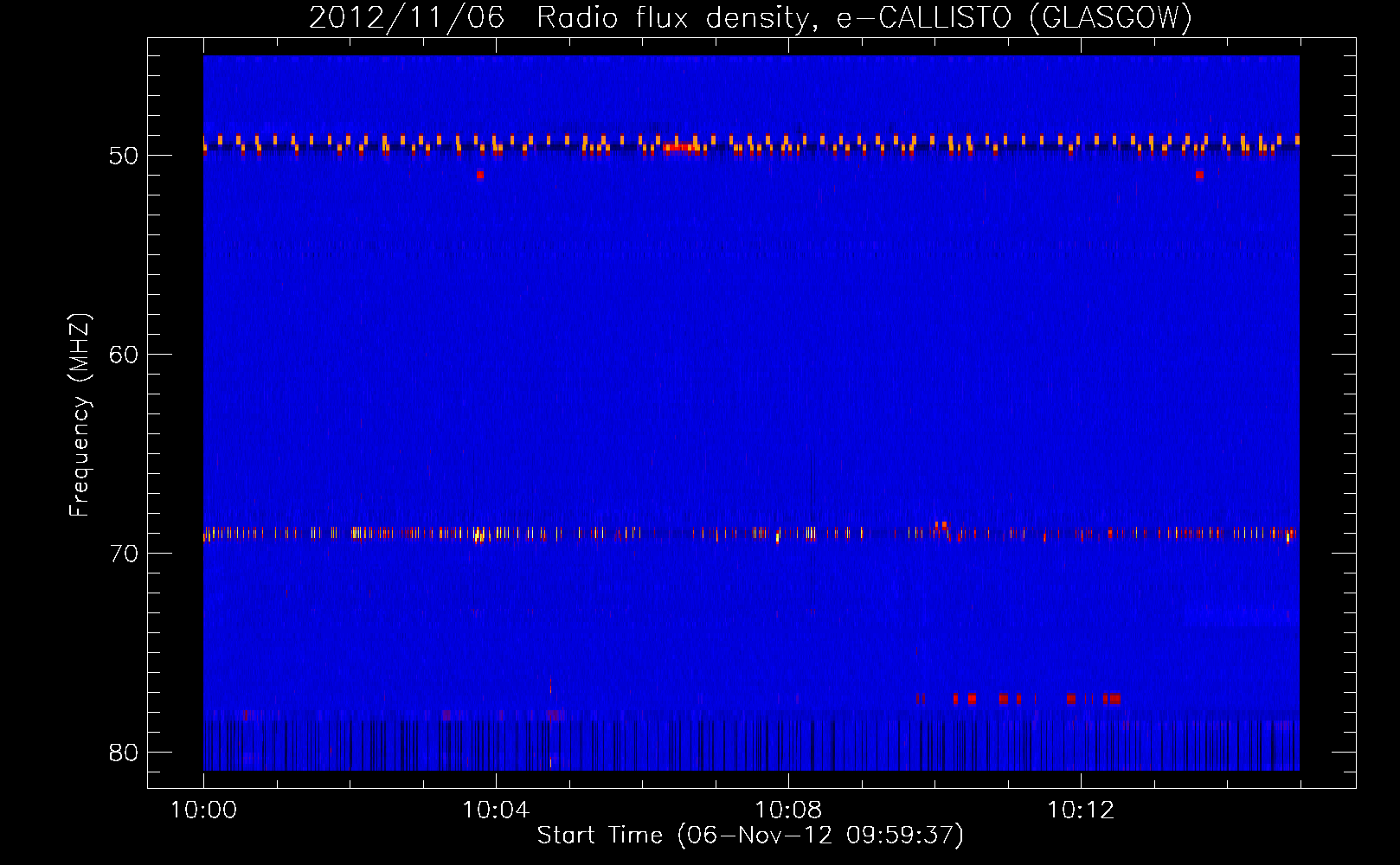Click the 80 frequency tick label
Screen dimensions: 1400x865
click(124, 753)
